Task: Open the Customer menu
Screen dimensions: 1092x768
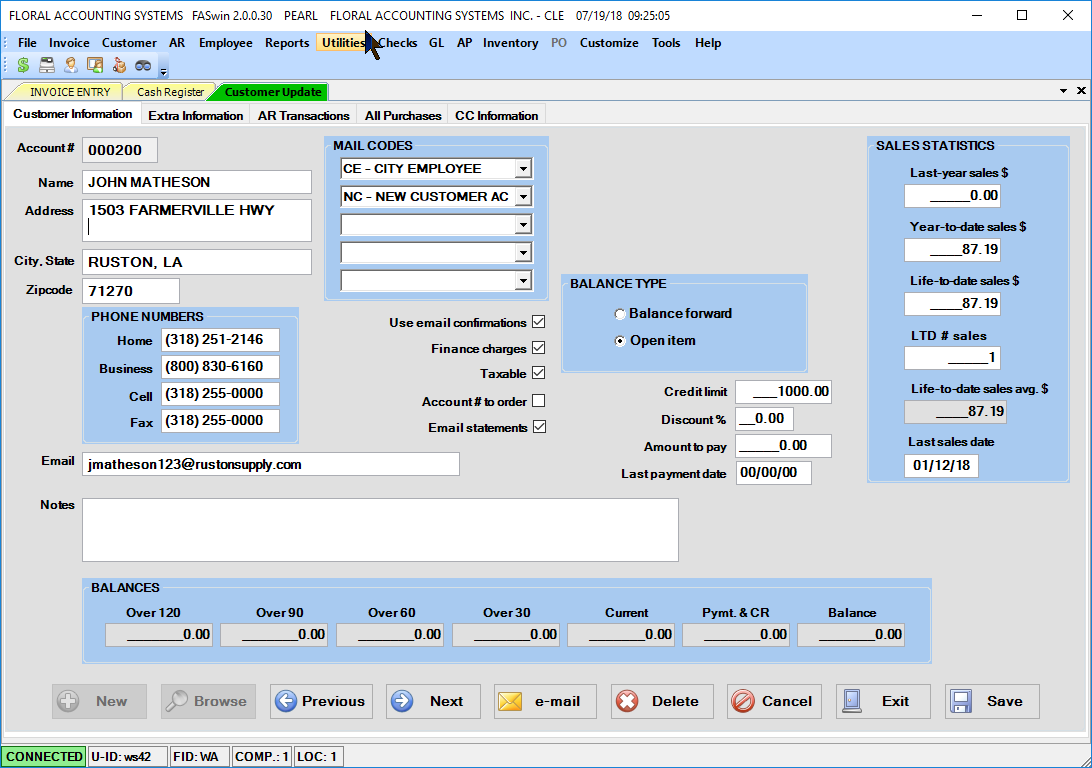Action: [129, 42]
